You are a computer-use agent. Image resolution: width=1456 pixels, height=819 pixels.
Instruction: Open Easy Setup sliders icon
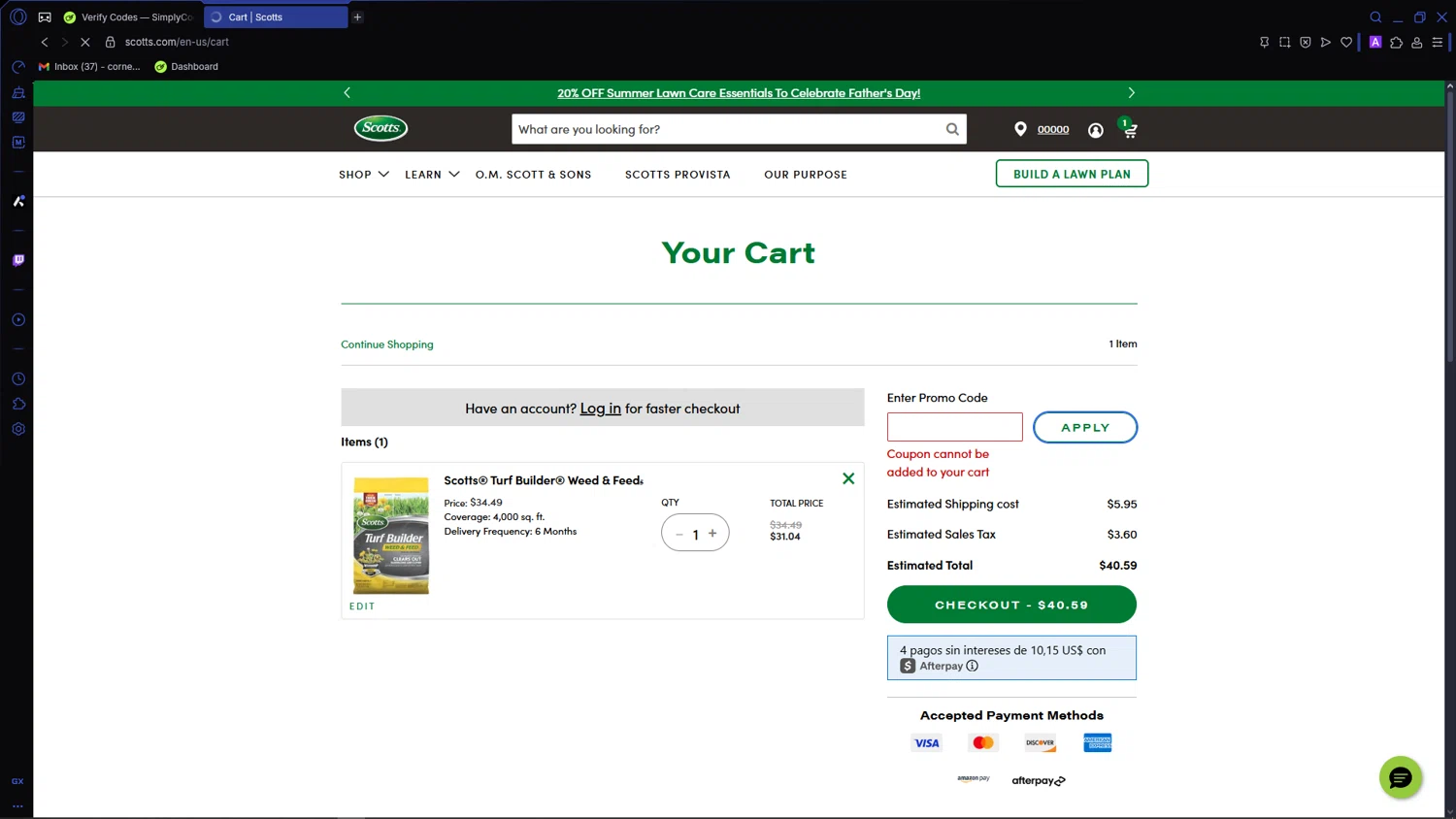point(1438,42)
